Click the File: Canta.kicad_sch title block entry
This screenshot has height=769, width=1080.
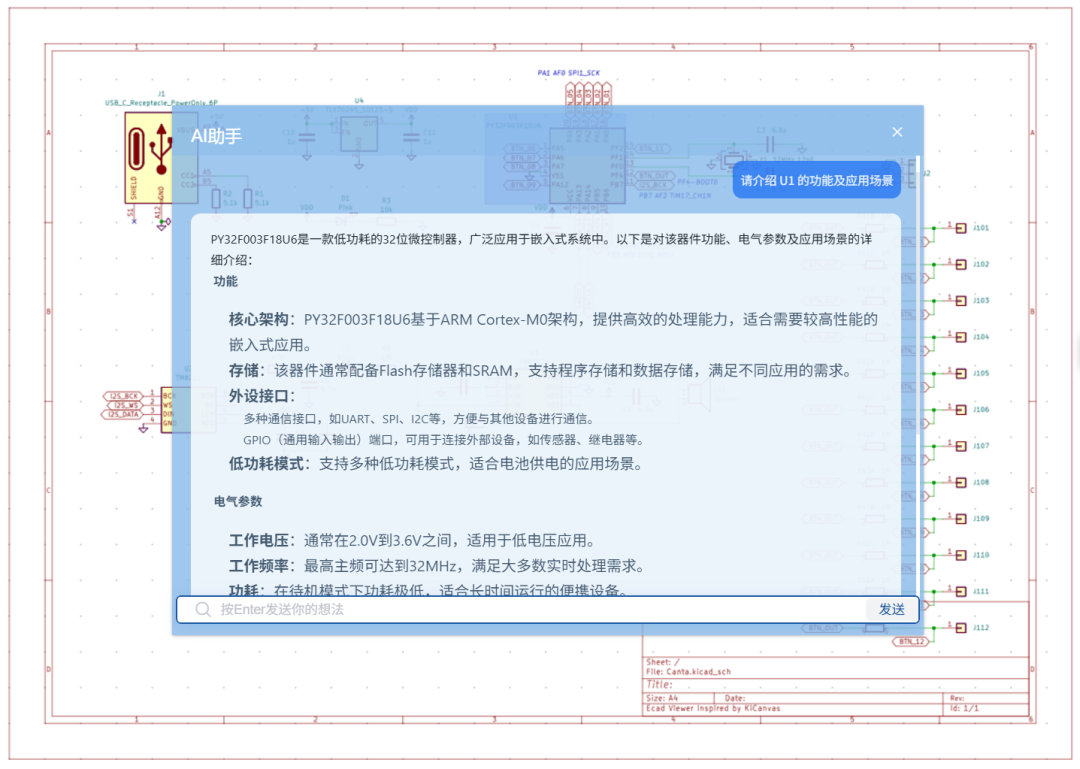(688, 672)
